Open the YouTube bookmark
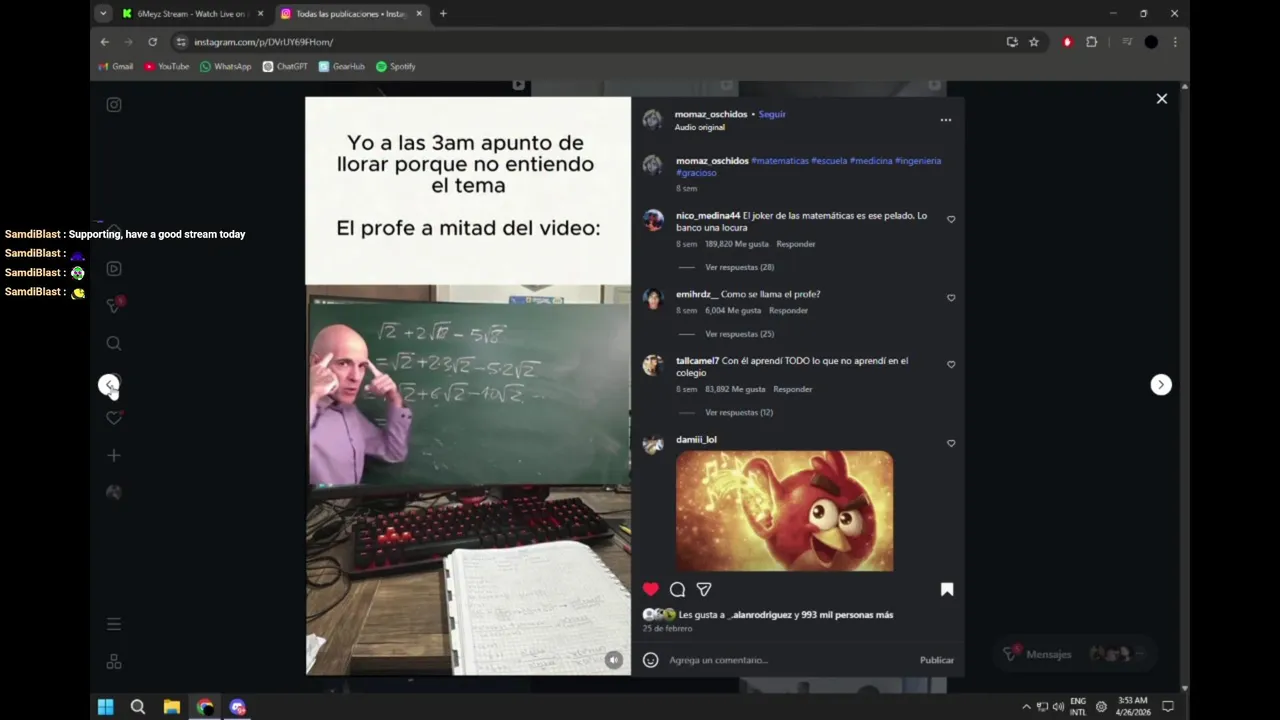The image size is (1280, 720). 166,66
